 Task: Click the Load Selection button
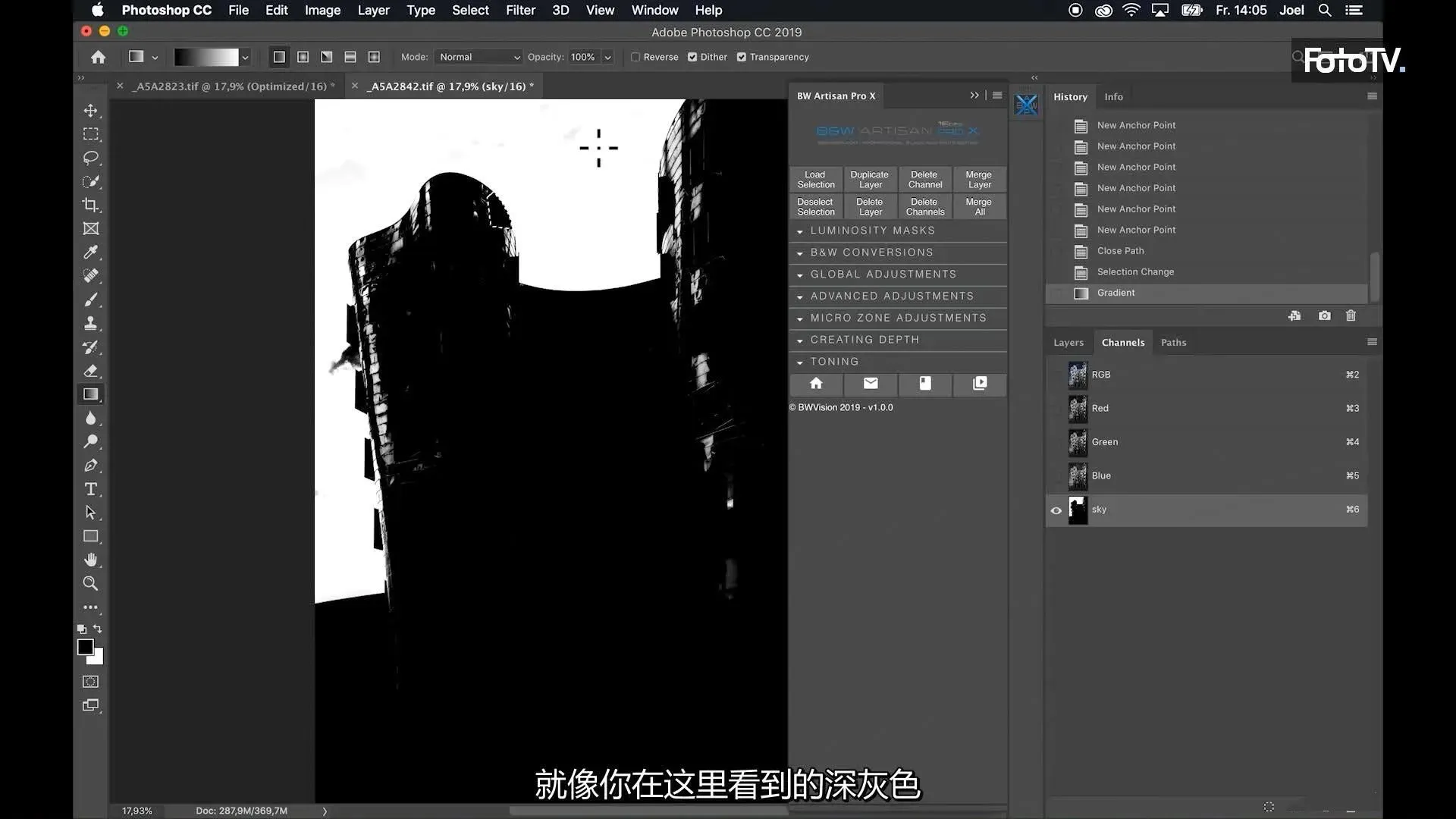(815, 180)
